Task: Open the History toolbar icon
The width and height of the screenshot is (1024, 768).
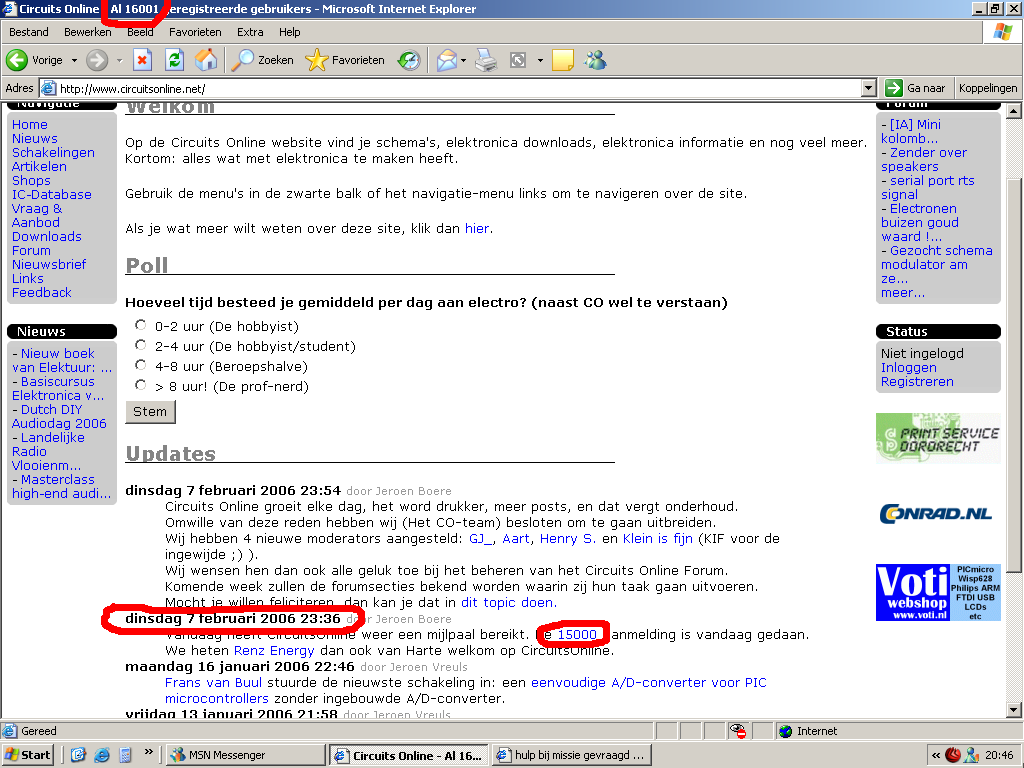Action: click(409, 60)
